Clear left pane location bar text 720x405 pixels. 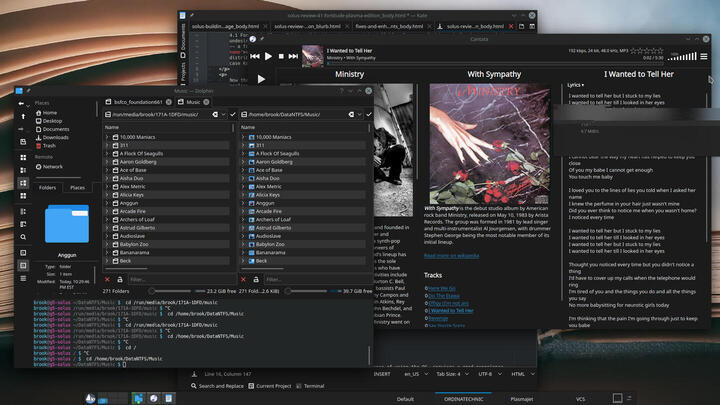[215, 114]
